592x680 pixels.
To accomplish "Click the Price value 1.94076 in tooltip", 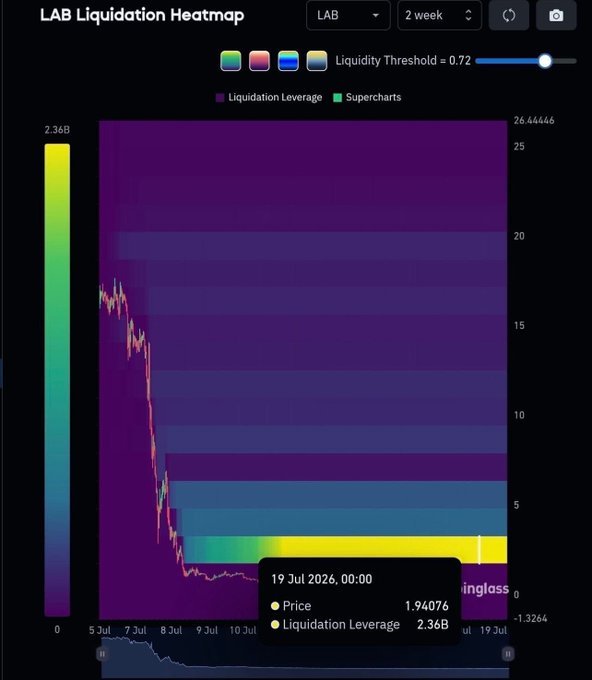I will click(x=427, y=606).
